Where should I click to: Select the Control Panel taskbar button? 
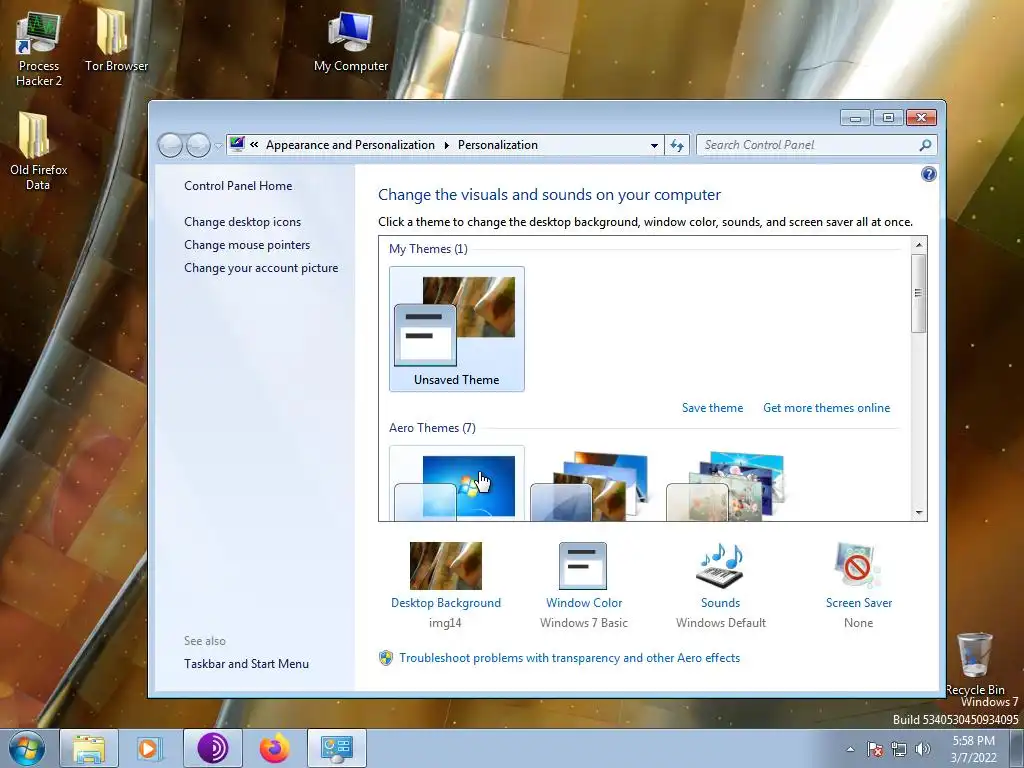(337, 748)
